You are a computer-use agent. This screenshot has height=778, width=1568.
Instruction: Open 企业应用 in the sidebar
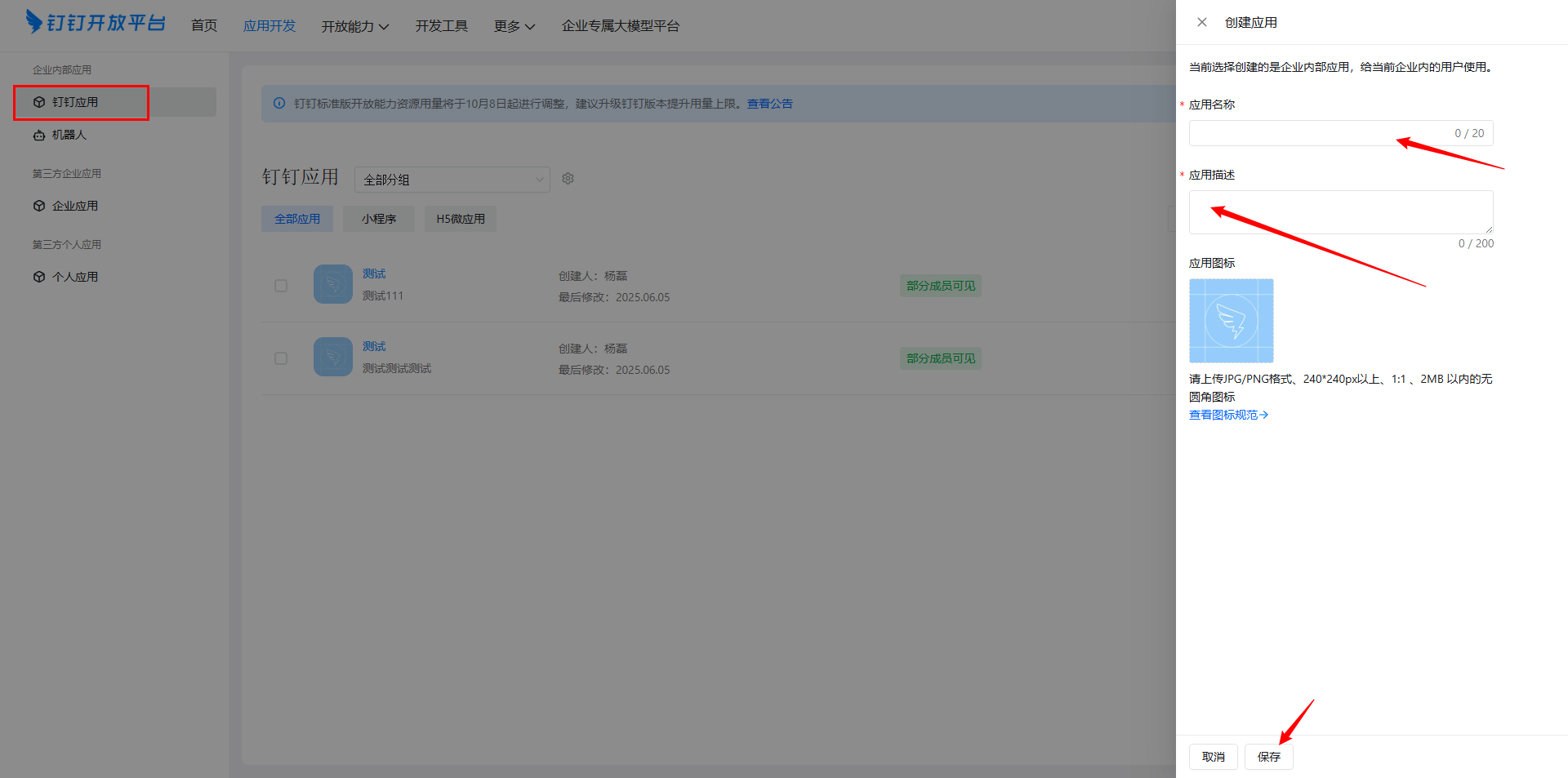(75, 206)
